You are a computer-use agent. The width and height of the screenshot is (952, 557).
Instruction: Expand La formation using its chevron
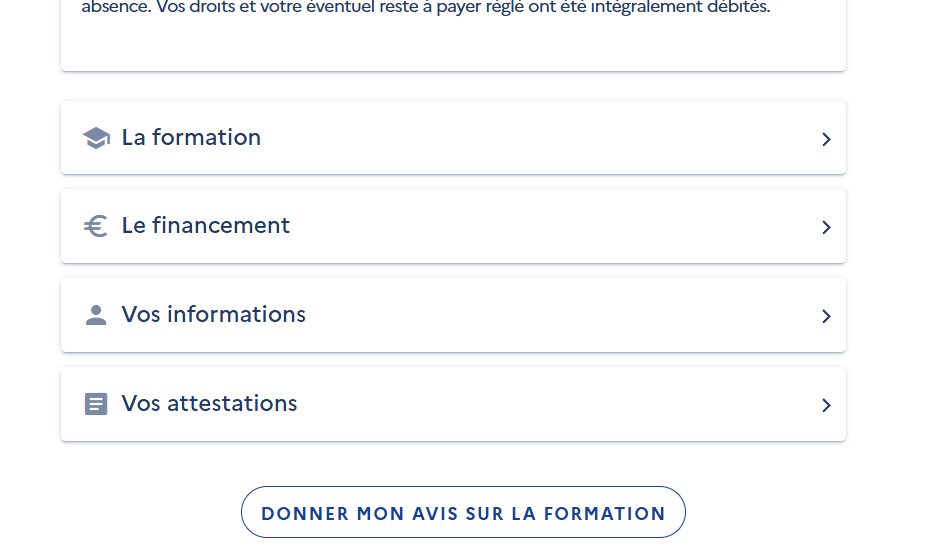(x=826, y=140)
